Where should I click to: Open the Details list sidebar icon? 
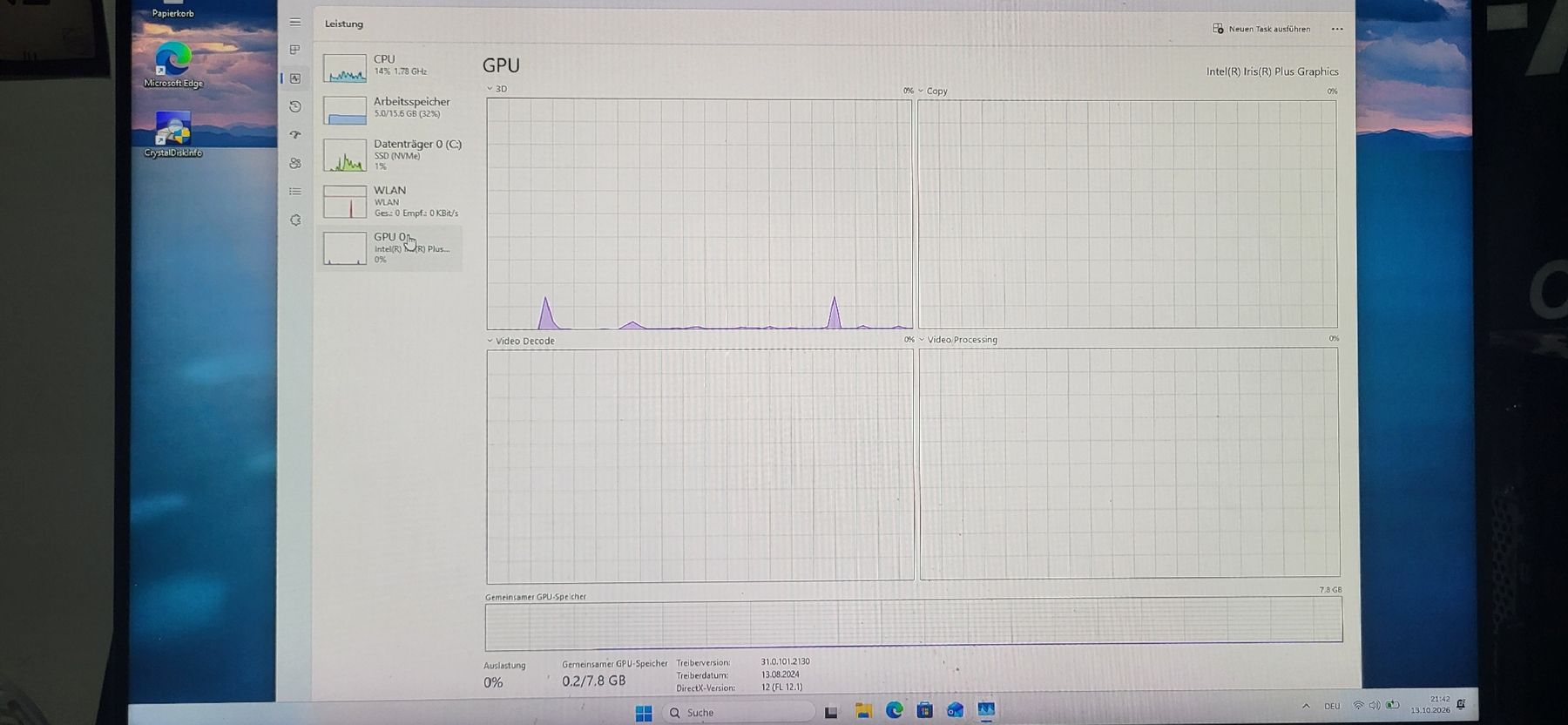295,192
